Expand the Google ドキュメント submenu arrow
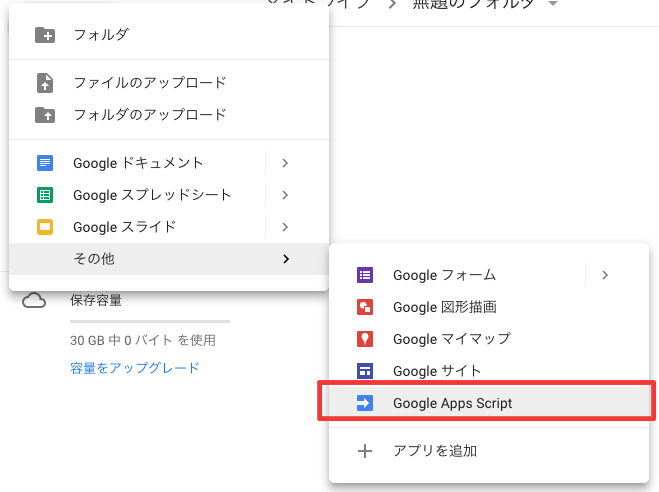 click(x=285, y=163)
